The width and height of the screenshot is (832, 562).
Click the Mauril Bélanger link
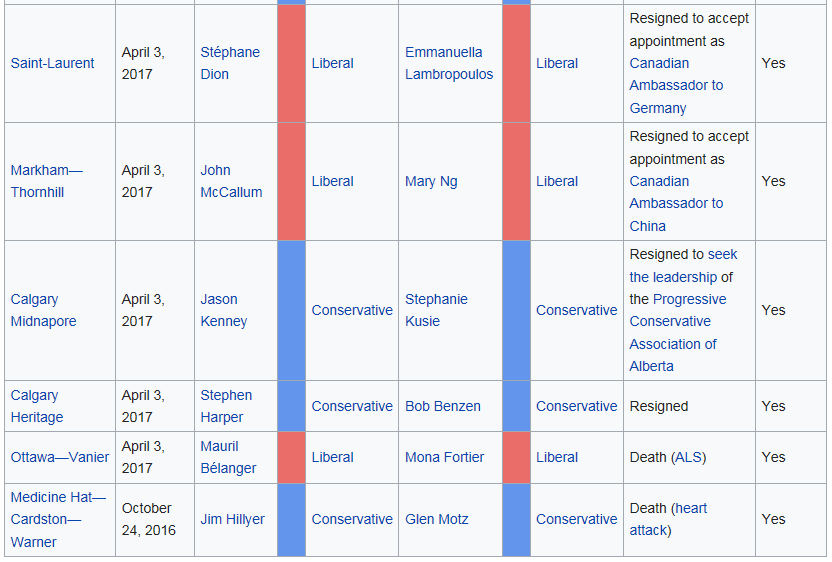pos(228,457)
